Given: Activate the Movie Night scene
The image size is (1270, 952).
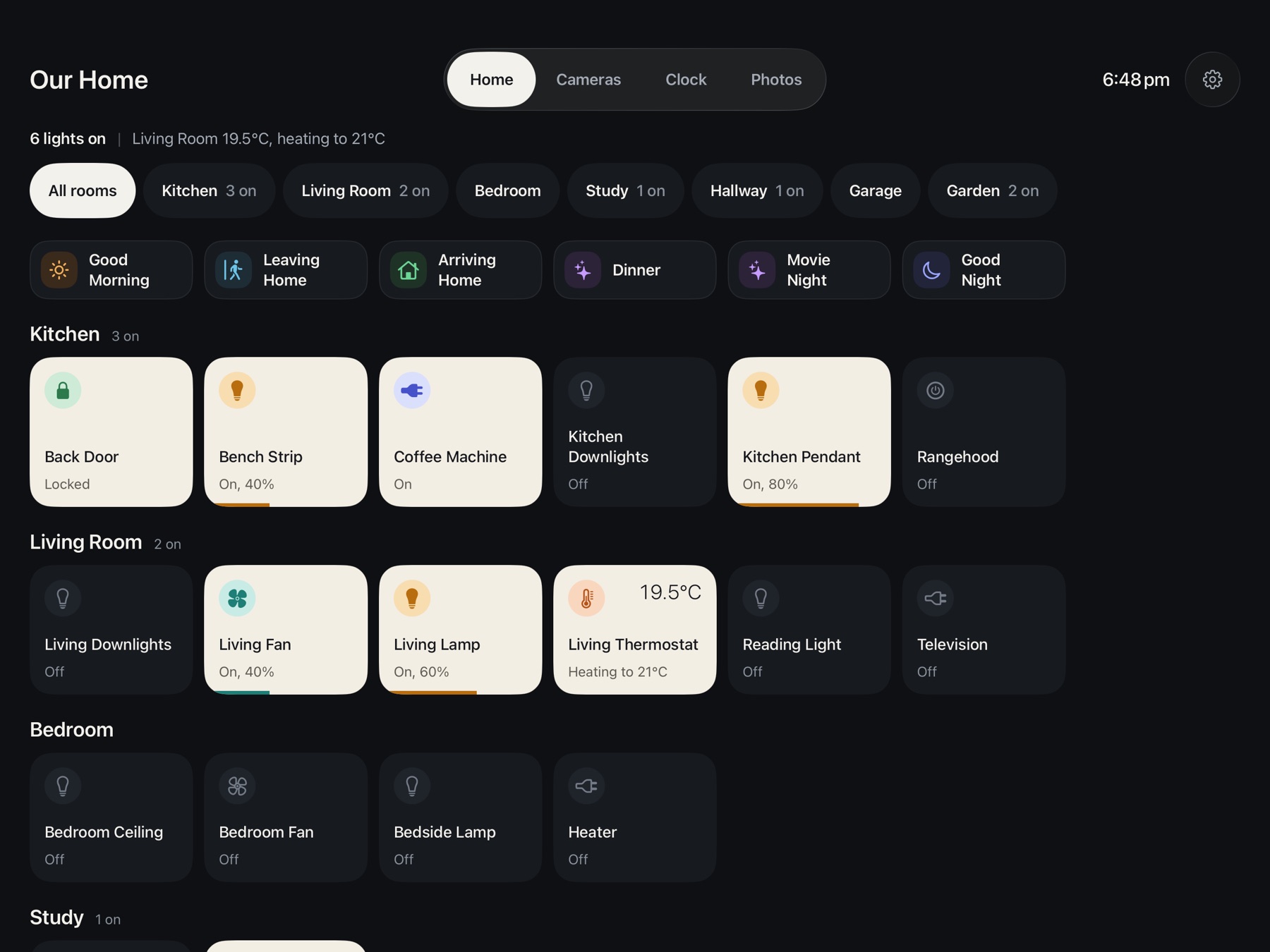Looking at the screenshot, I should [809, 270].
